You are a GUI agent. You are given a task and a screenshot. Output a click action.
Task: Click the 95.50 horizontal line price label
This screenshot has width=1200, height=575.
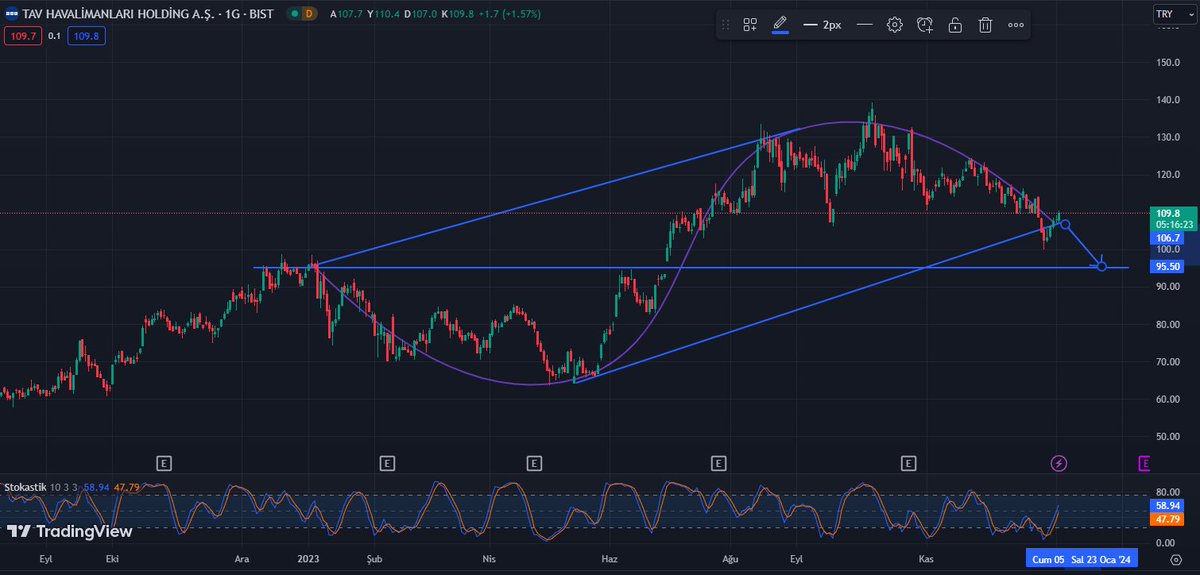[1168, 267]
